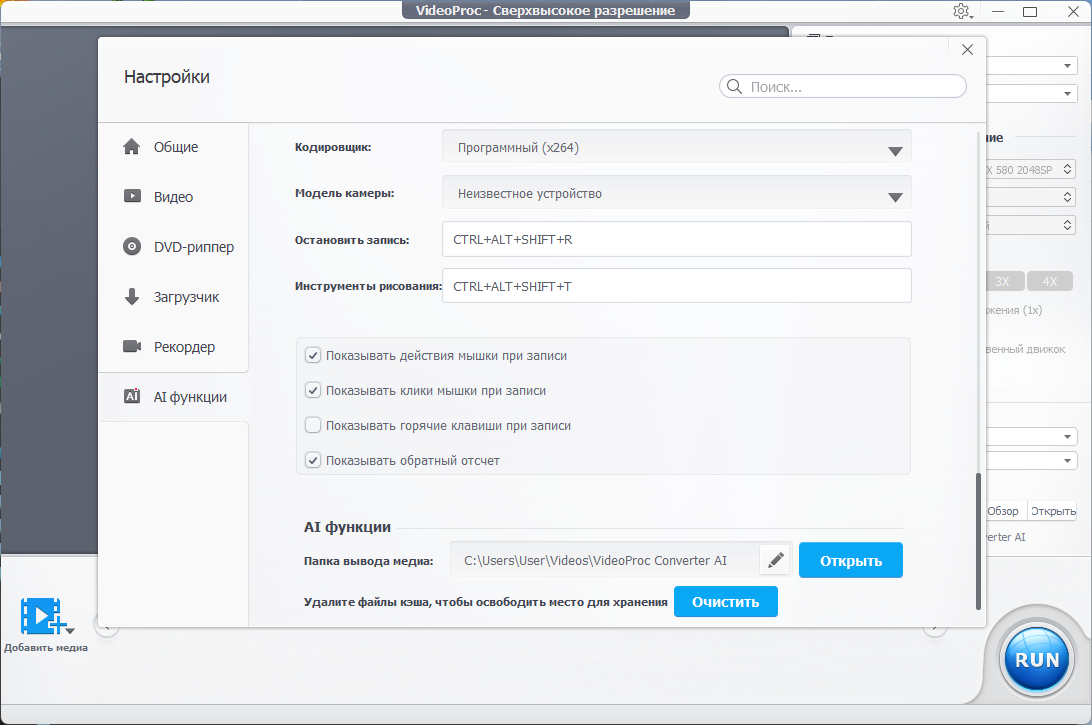The height and width of the screenshot is (725, 1092).
Task: Open the gear settings icon in title bar
Action: click(x=962, y=11)
